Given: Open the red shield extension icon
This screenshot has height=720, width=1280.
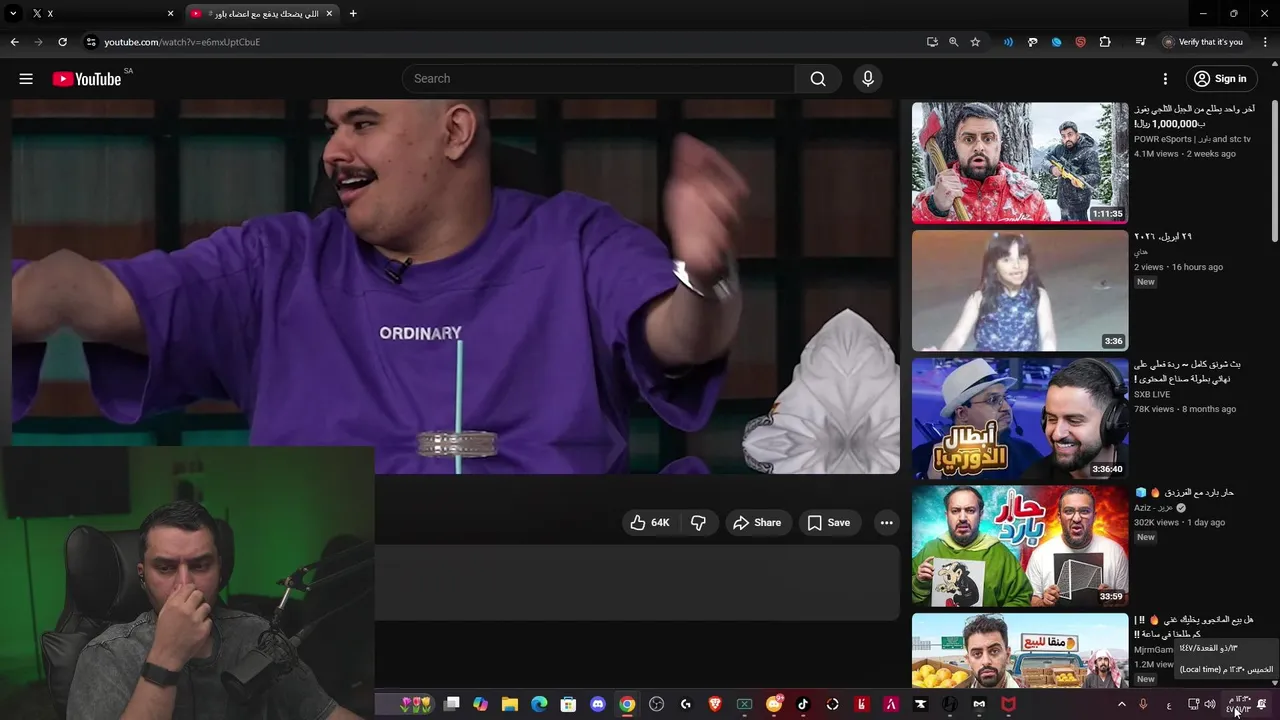Looking at the screenshot, I should coord(1080,42).
